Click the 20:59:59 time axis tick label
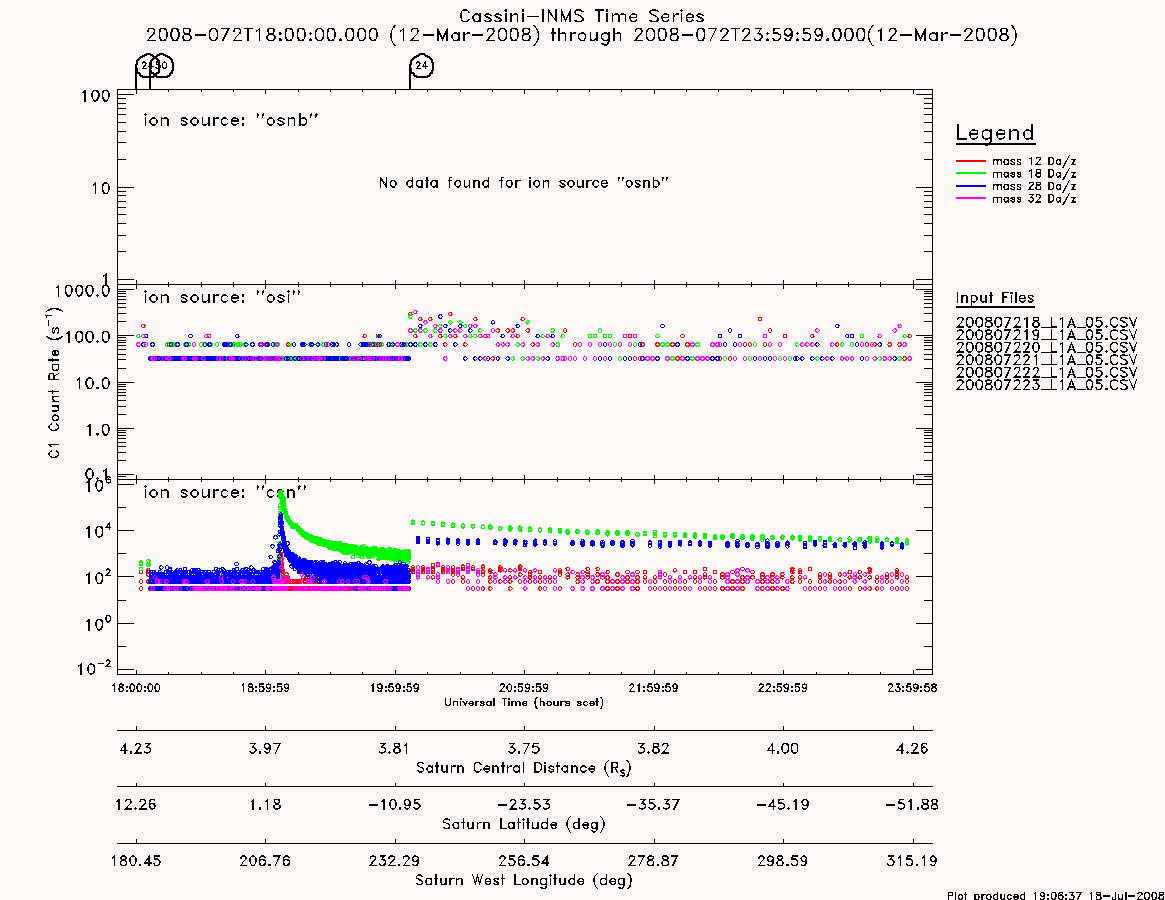 pos(524,688)
